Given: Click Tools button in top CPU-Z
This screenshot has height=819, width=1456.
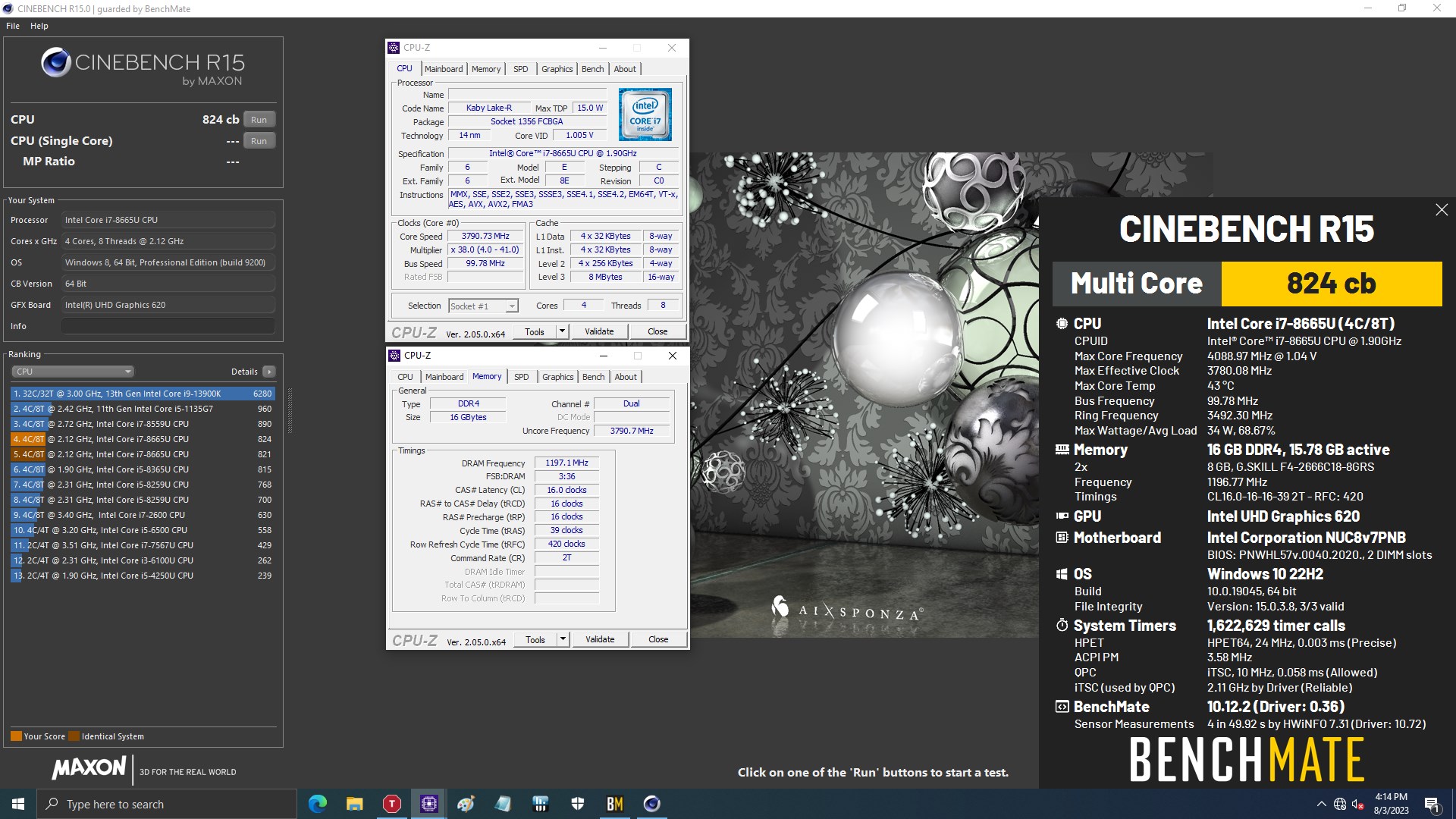Looking at the screenshot, I should pyautogui.click(x=535, y=332).
